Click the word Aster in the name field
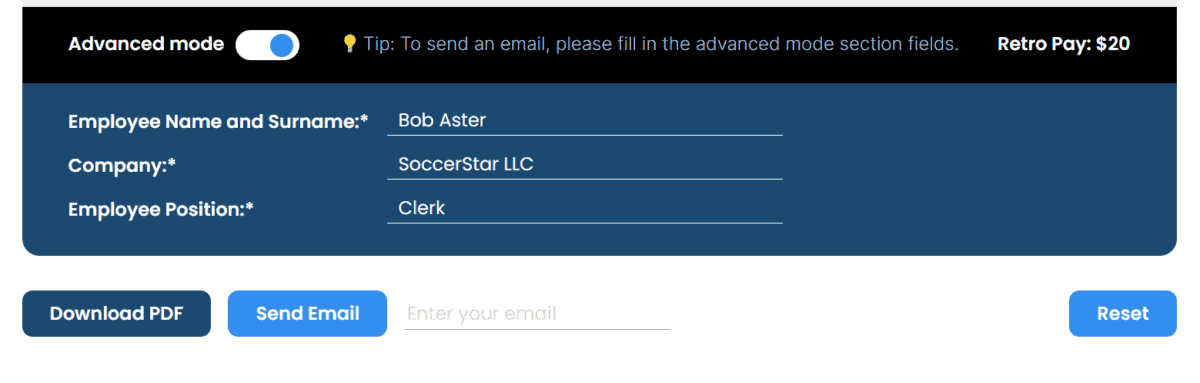The image size is (1200, 383). [x=463, y=121]
